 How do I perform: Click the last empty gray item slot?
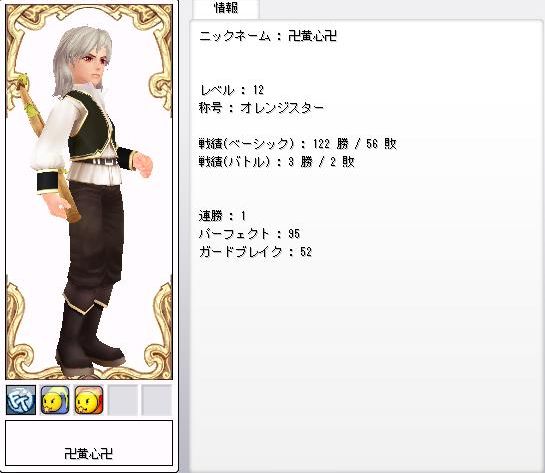coord(156,400)
